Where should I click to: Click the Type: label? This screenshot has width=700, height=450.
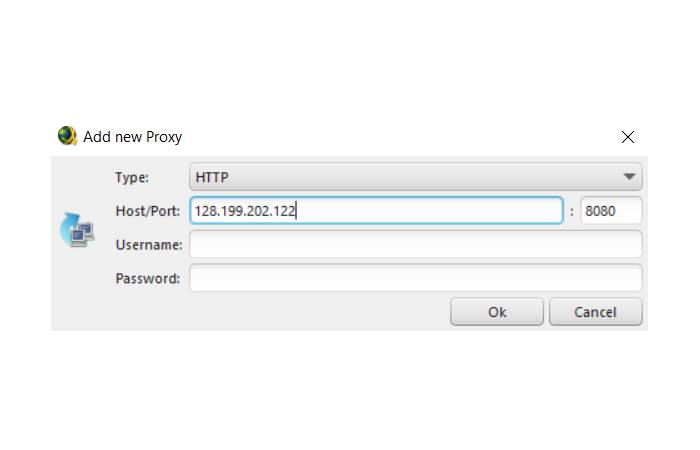click(132, 178)
